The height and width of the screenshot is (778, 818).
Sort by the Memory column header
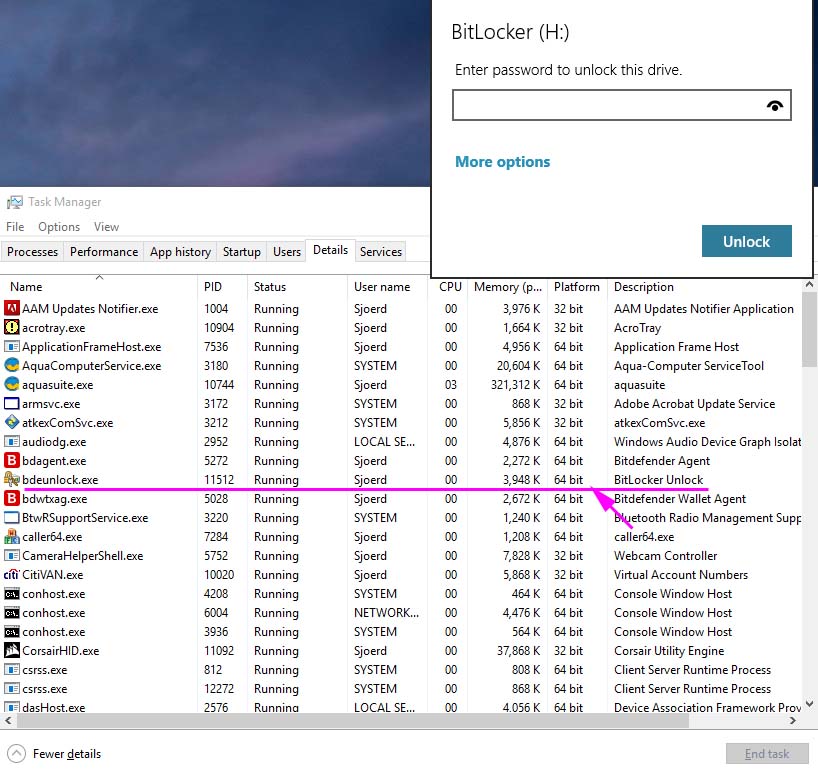tap(507, 287)
